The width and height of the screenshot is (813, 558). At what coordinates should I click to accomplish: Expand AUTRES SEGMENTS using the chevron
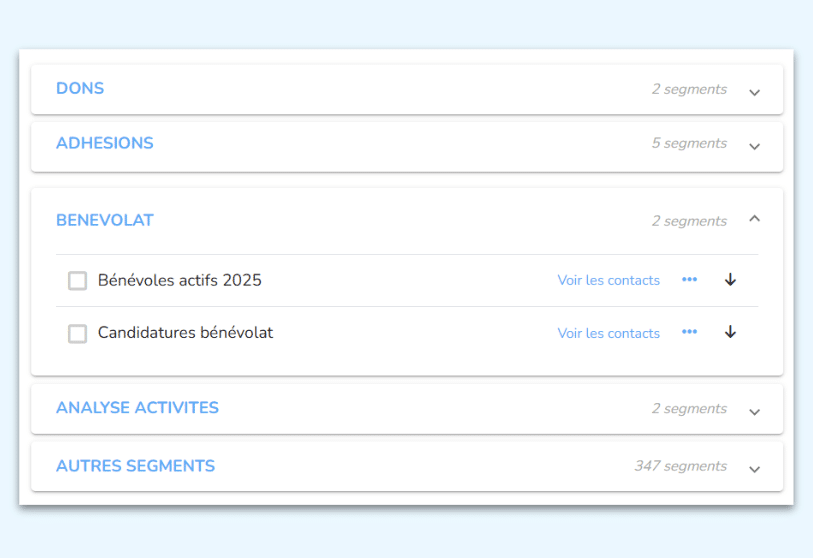click(755, 469)
